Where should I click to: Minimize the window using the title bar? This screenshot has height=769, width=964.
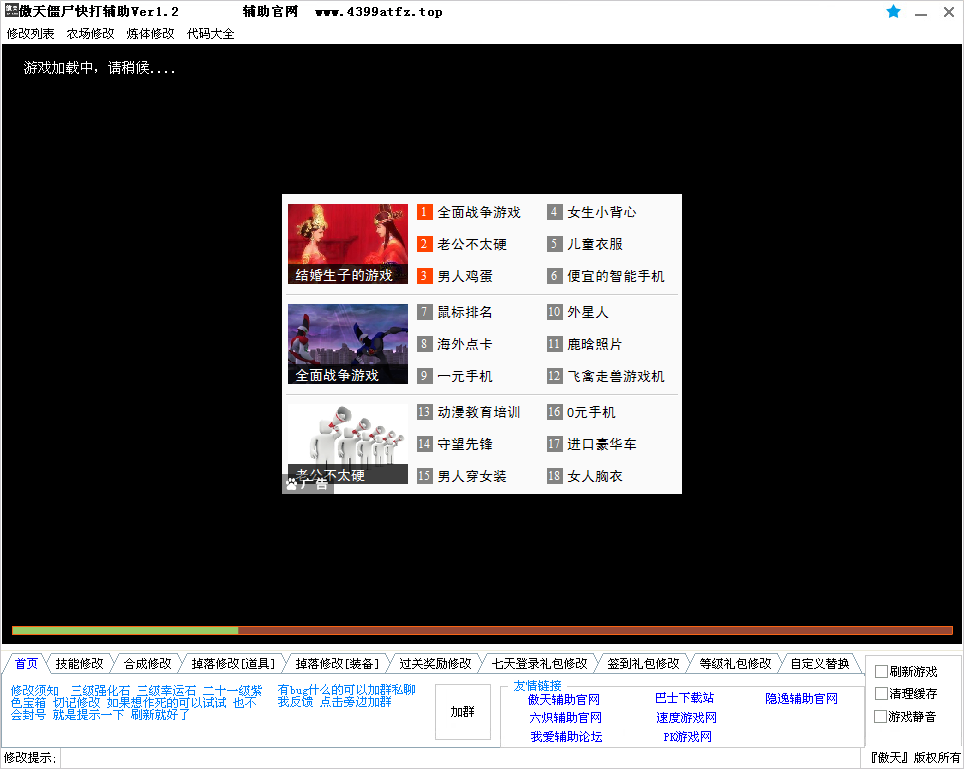921,12
